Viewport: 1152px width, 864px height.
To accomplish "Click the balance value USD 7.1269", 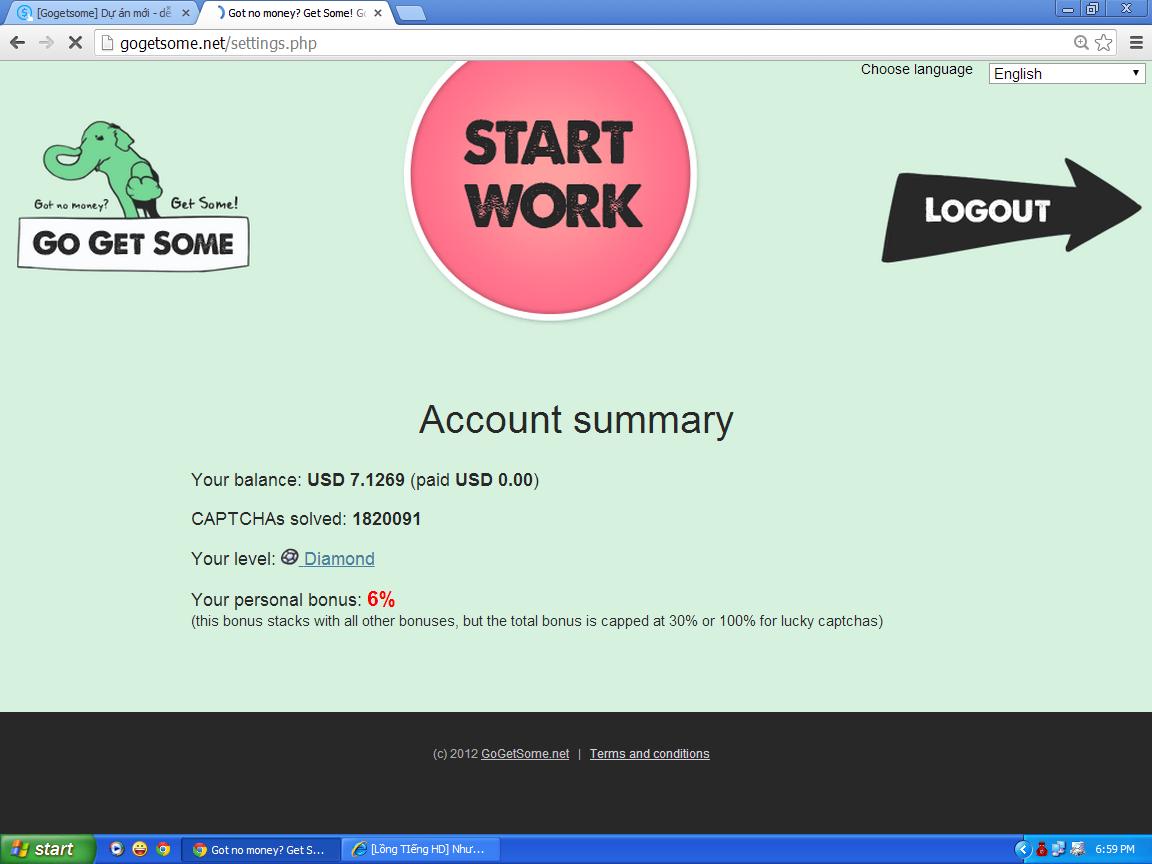I will click(x=356, y=480).
